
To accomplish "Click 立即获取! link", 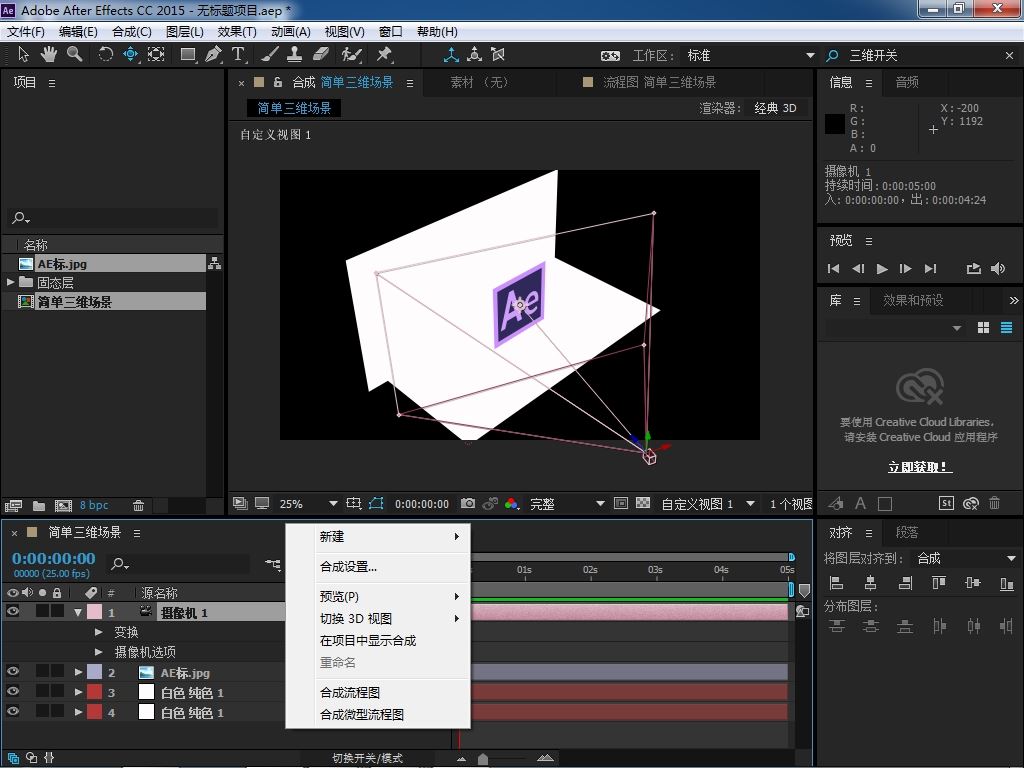I will click(x=920, y=467).
